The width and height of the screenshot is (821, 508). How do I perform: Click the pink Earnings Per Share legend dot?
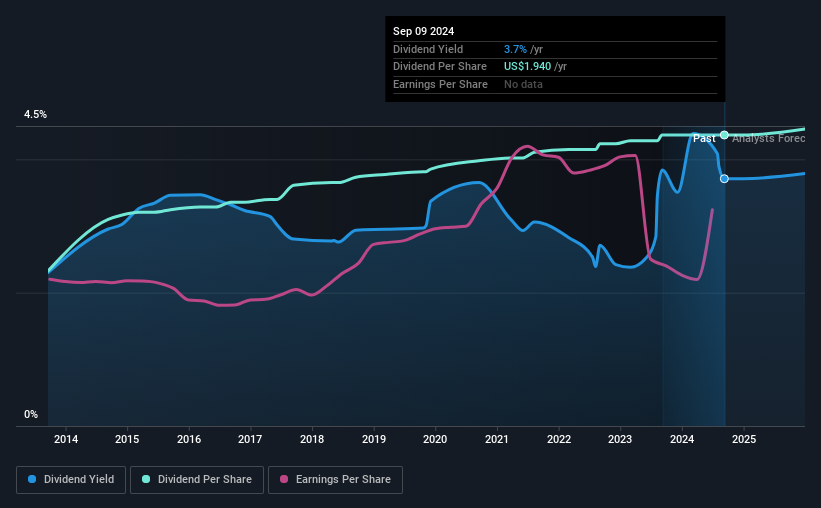tap(284, 479)
